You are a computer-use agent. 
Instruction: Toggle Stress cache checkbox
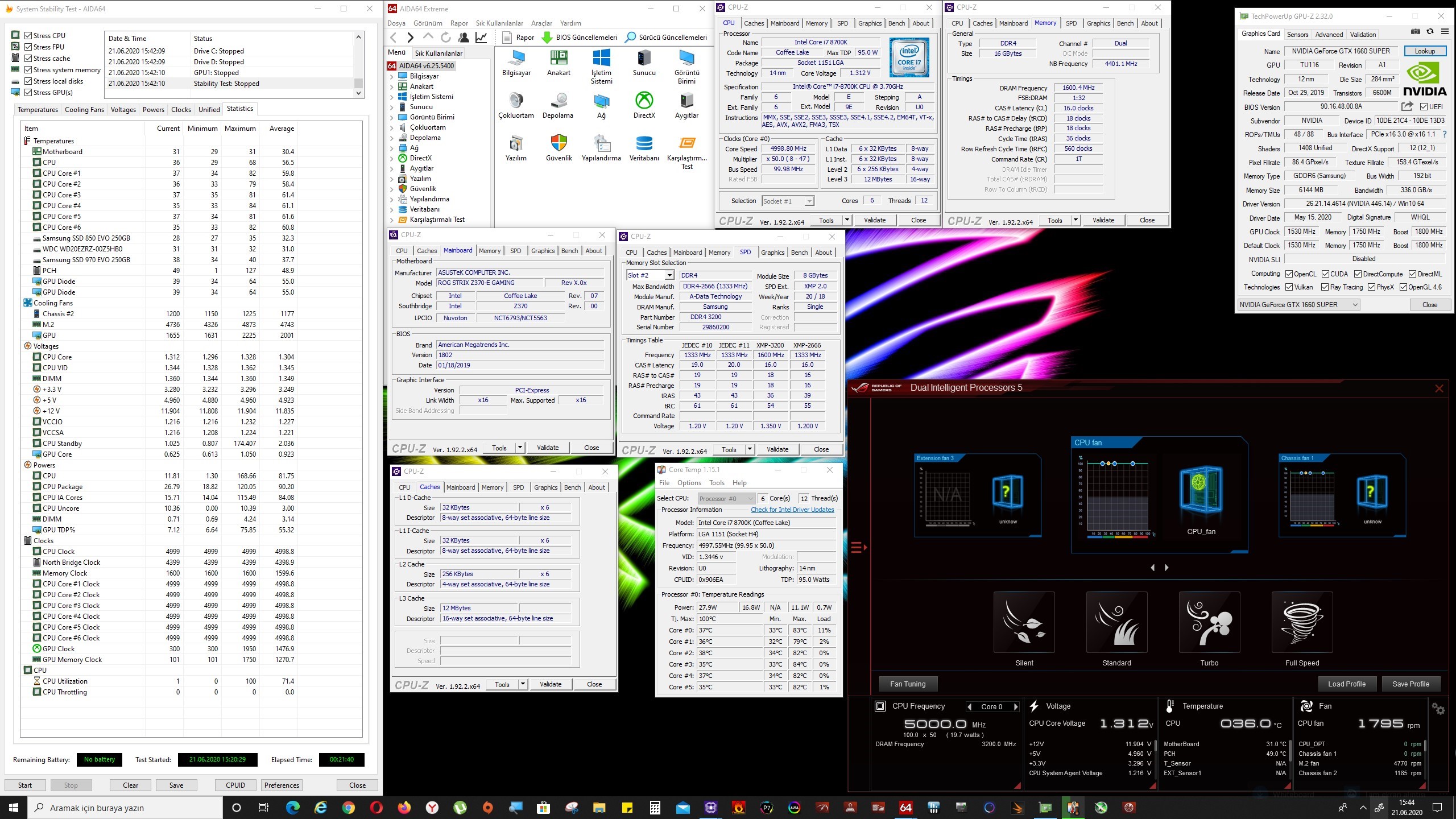[28, 58]
